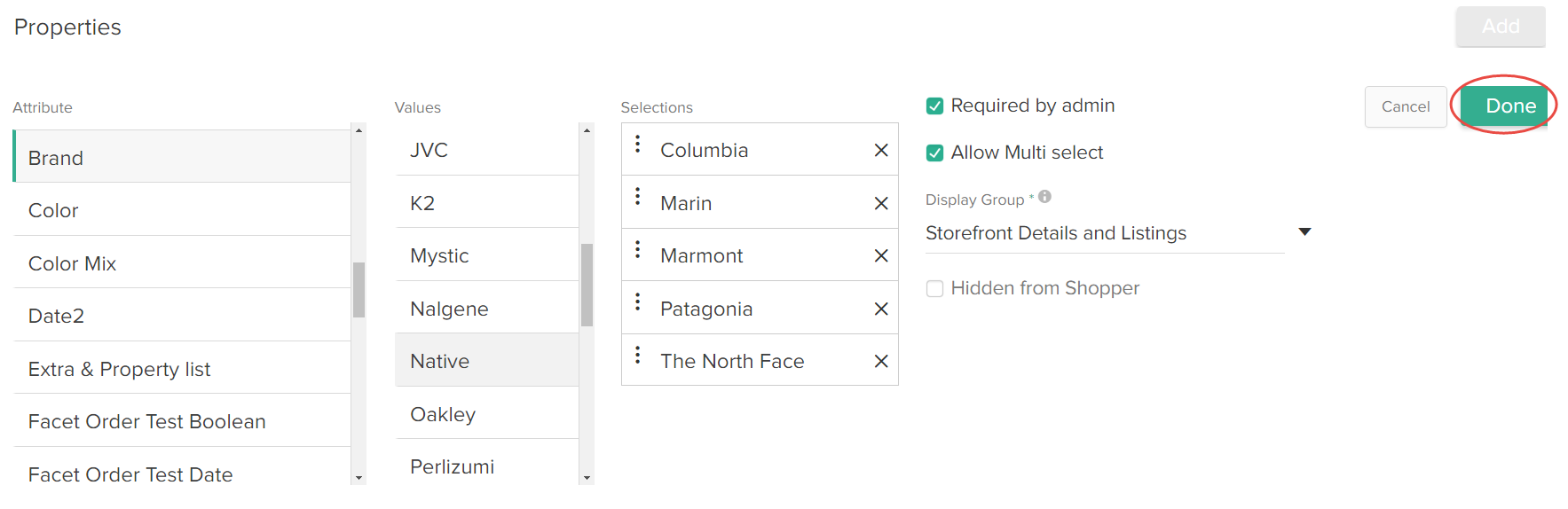Image resolution: width=1568 pixels, height=509 pixels.
Task: Remove The North Face from selections
Action: coord(880,361)
